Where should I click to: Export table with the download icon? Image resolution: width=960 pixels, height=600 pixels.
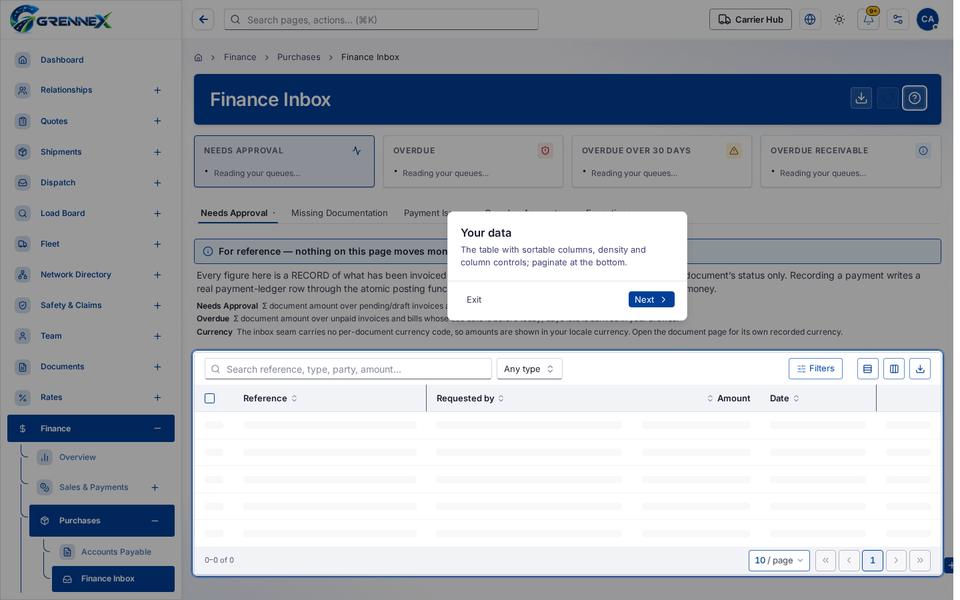pyautogui.click(x=920, y=369)
